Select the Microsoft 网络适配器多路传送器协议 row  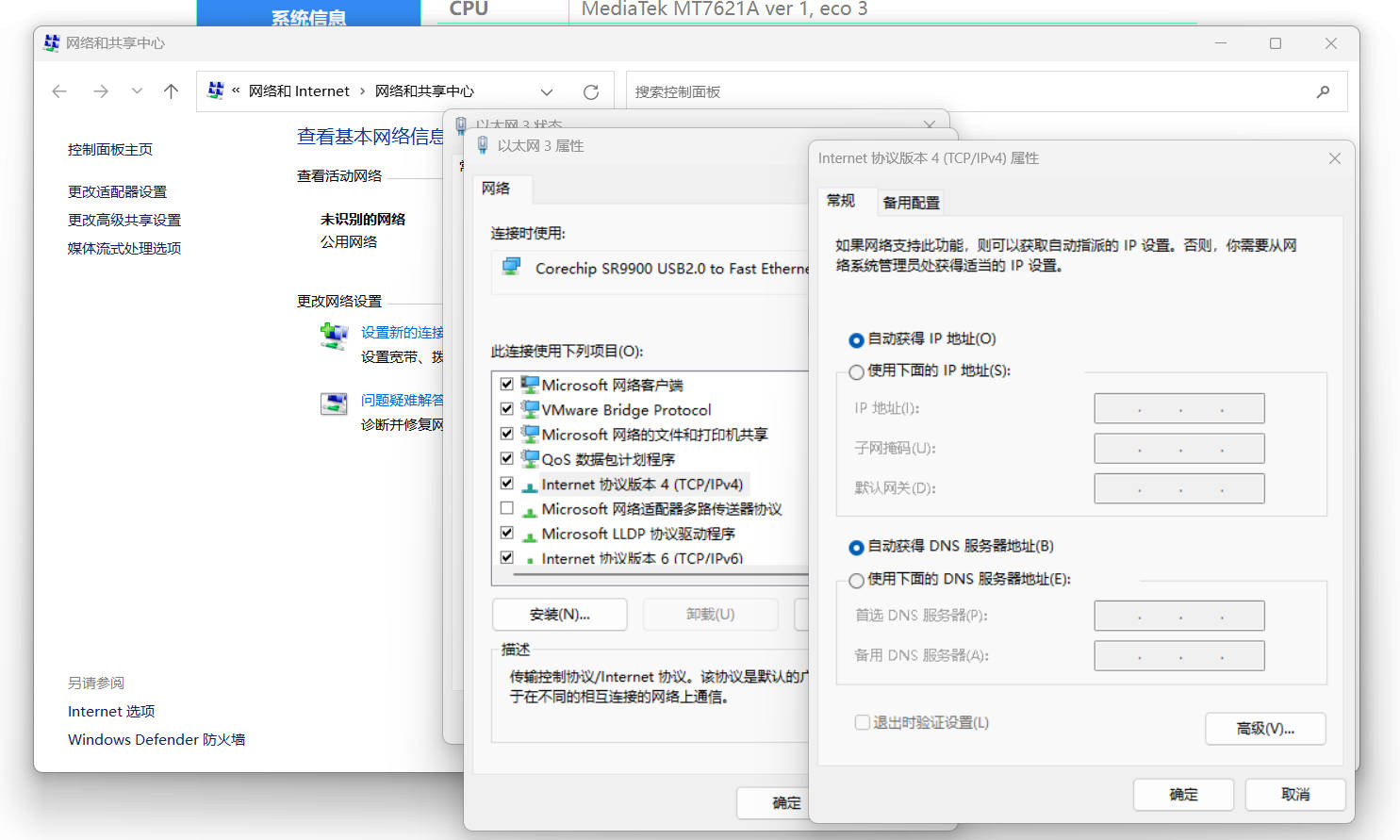(x=652, y=509)
